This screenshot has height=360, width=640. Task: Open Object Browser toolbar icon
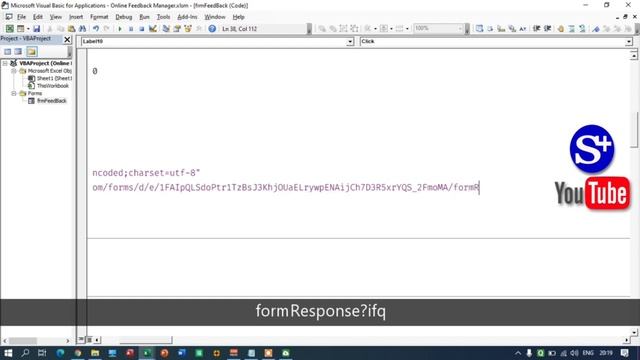[x=188, y=29]
